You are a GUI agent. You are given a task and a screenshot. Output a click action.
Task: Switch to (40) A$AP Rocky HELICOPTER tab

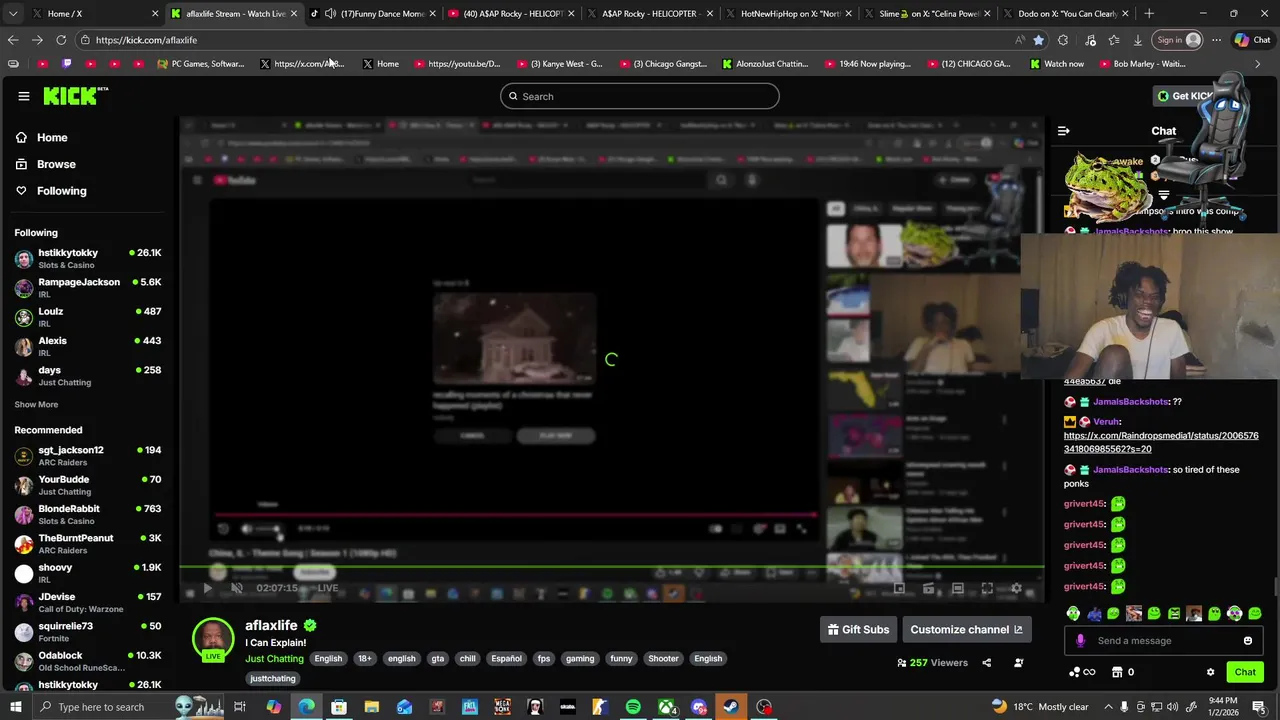tap(510, 14)
